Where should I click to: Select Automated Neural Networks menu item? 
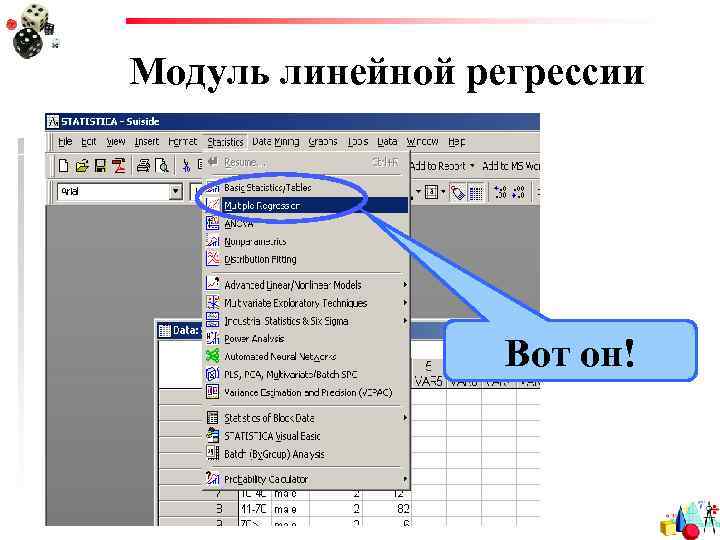click(x=306, y=357)
